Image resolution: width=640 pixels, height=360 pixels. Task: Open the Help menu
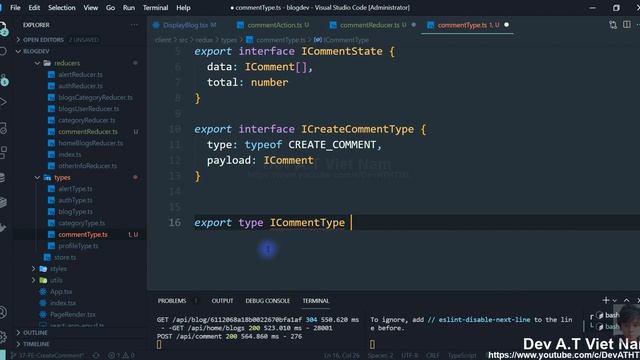click(x=183, y=8)
